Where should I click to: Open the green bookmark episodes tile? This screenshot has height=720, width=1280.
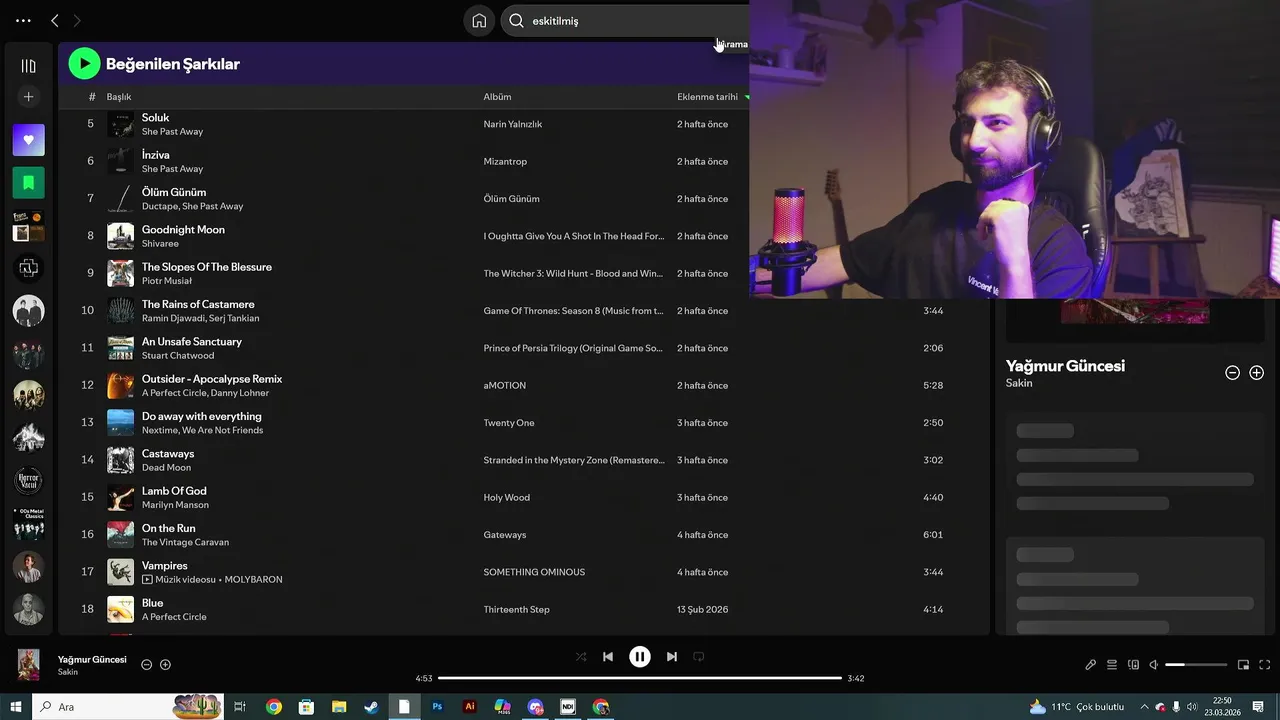pyautogui.click(x=28, y=183)
